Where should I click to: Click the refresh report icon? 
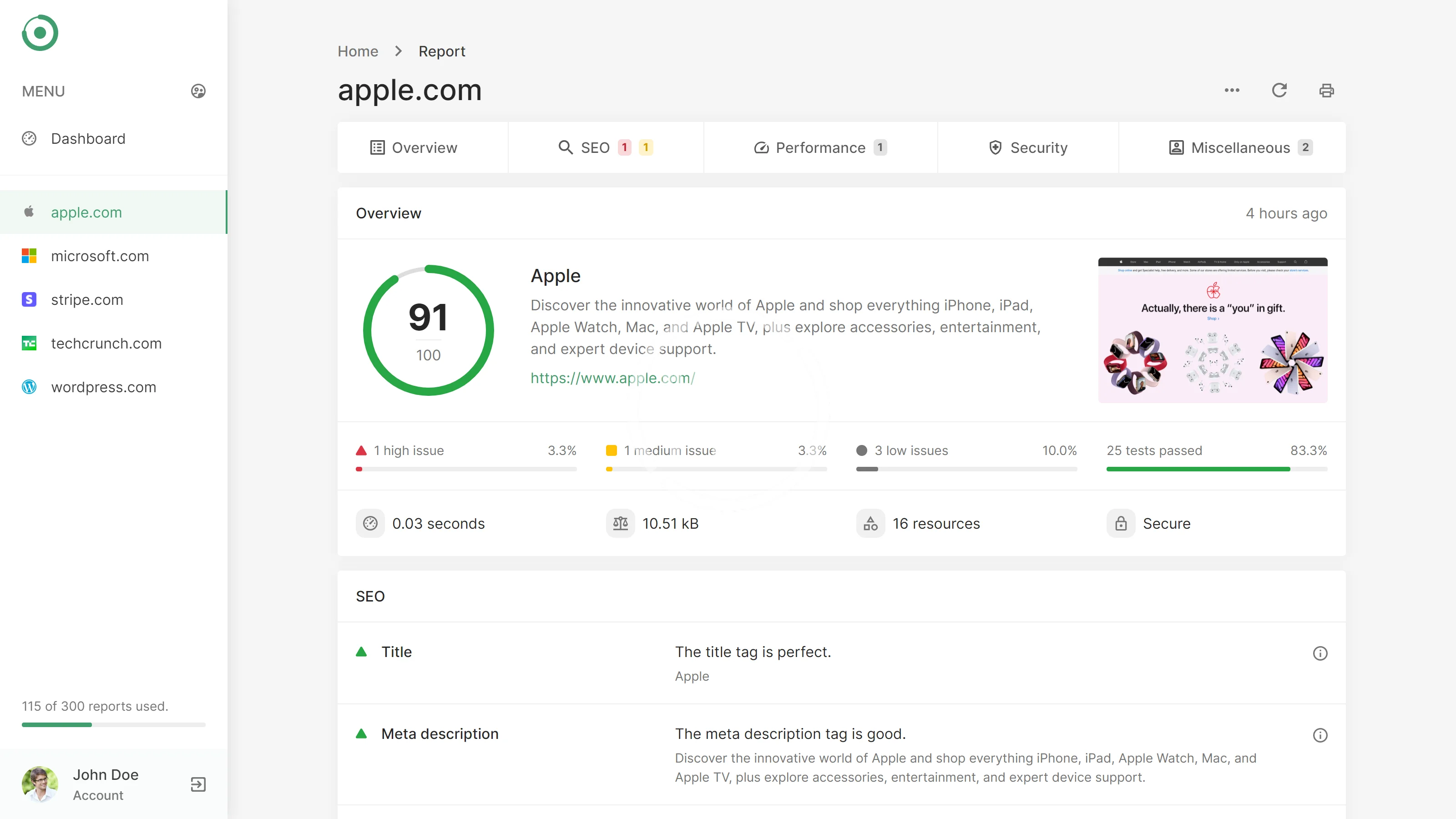[x=1279, y=91]
